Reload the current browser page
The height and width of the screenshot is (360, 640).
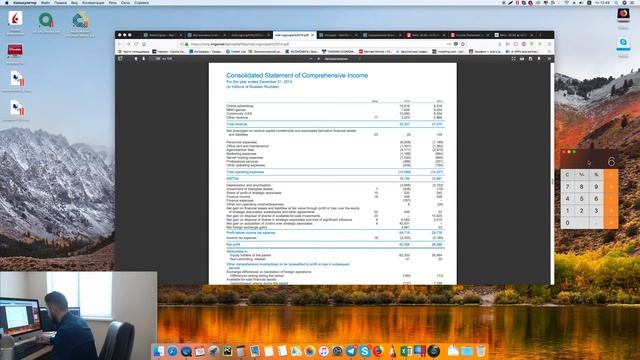pyautogui.click(x=136, y=44)
